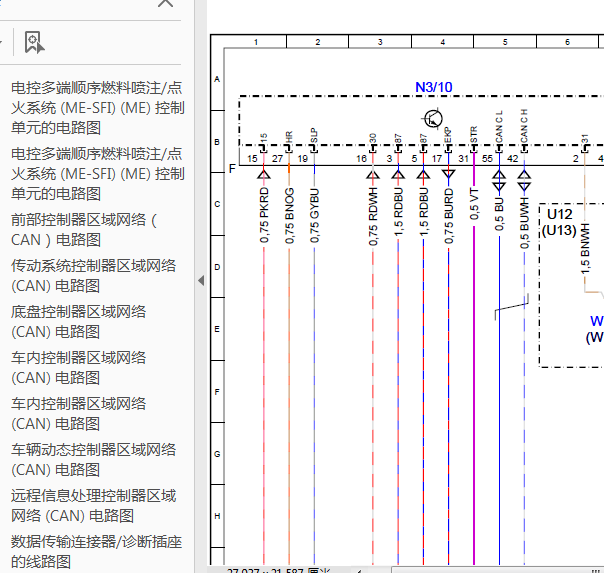This screenshot has width=604, height=573.
Task: Open 前部控制器区域网络 (CAN) 电路图 bookmark
Action: tap(84, 230)
